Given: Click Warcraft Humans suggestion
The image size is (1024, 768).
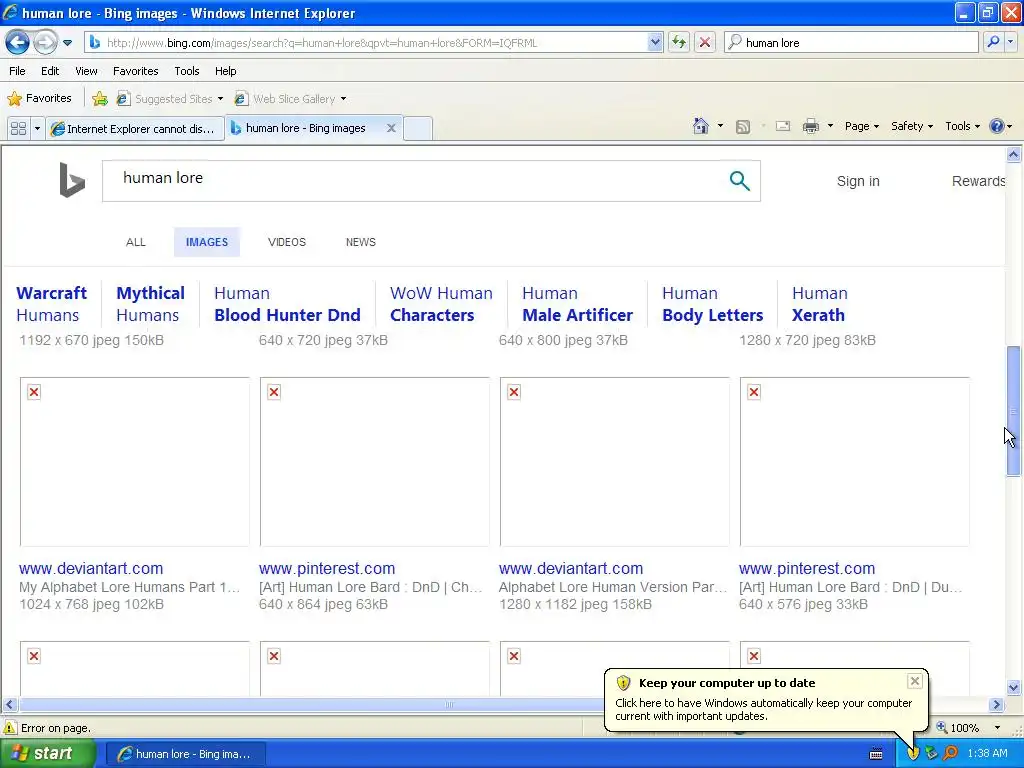Looking at the screenshot, I should (x=52, y=304).
